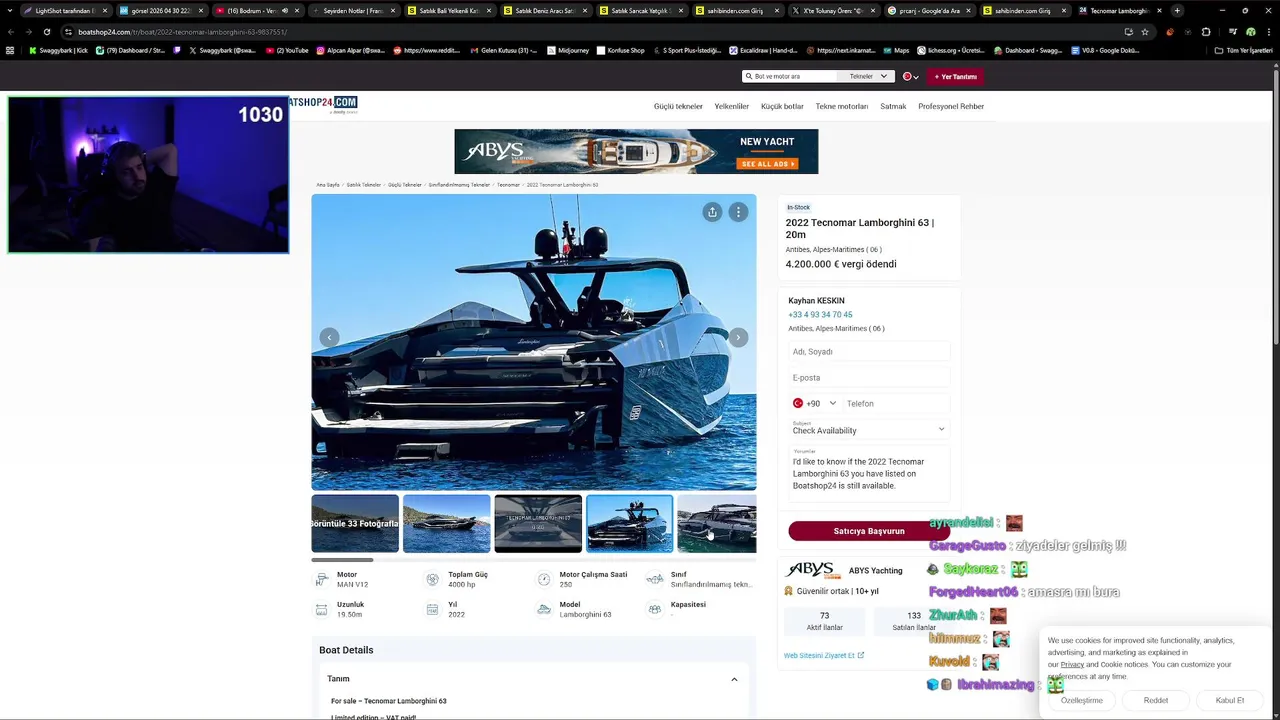Click the Uzunluk length icon
1280x720 pixels.
click(x=322, y=609)
